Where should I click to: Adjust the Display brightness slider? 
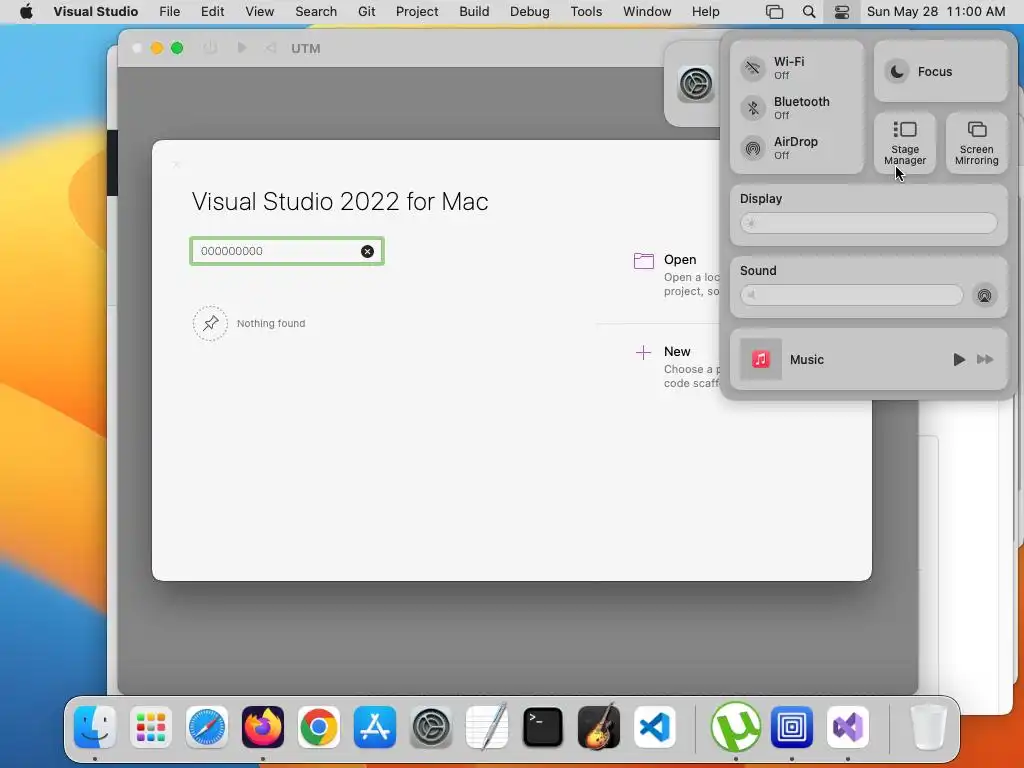pyautogui.click(x=869, y=223)
